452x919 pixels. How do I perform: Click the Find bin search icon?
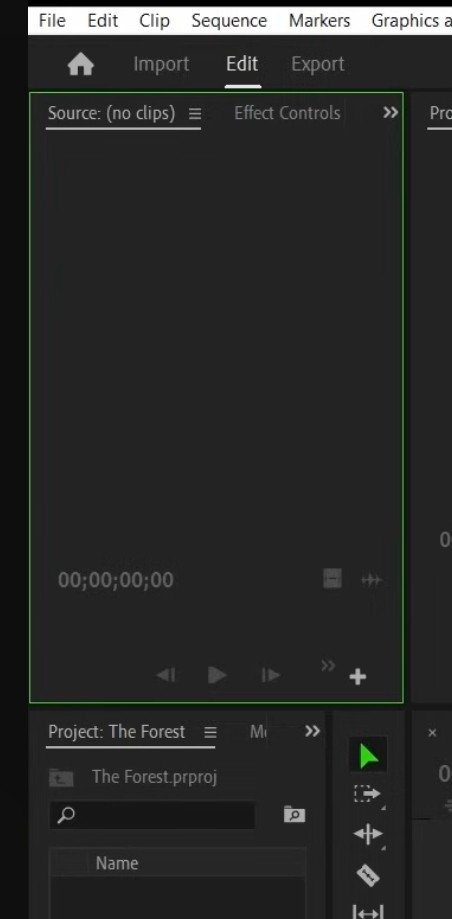coord(294,814)
